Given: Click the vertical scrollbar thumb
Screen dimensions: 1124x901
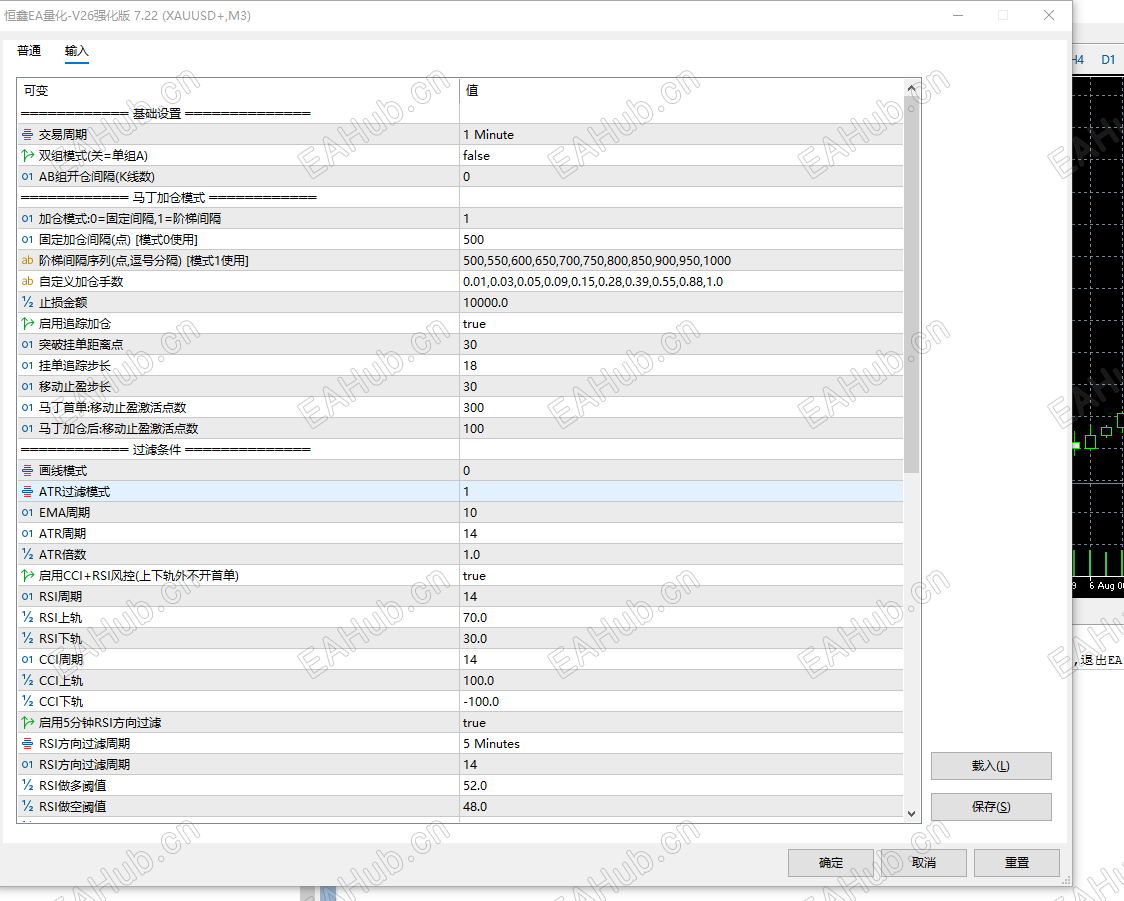Looking at the screenshot, I should pyautogui.click(x=911, y=285).
